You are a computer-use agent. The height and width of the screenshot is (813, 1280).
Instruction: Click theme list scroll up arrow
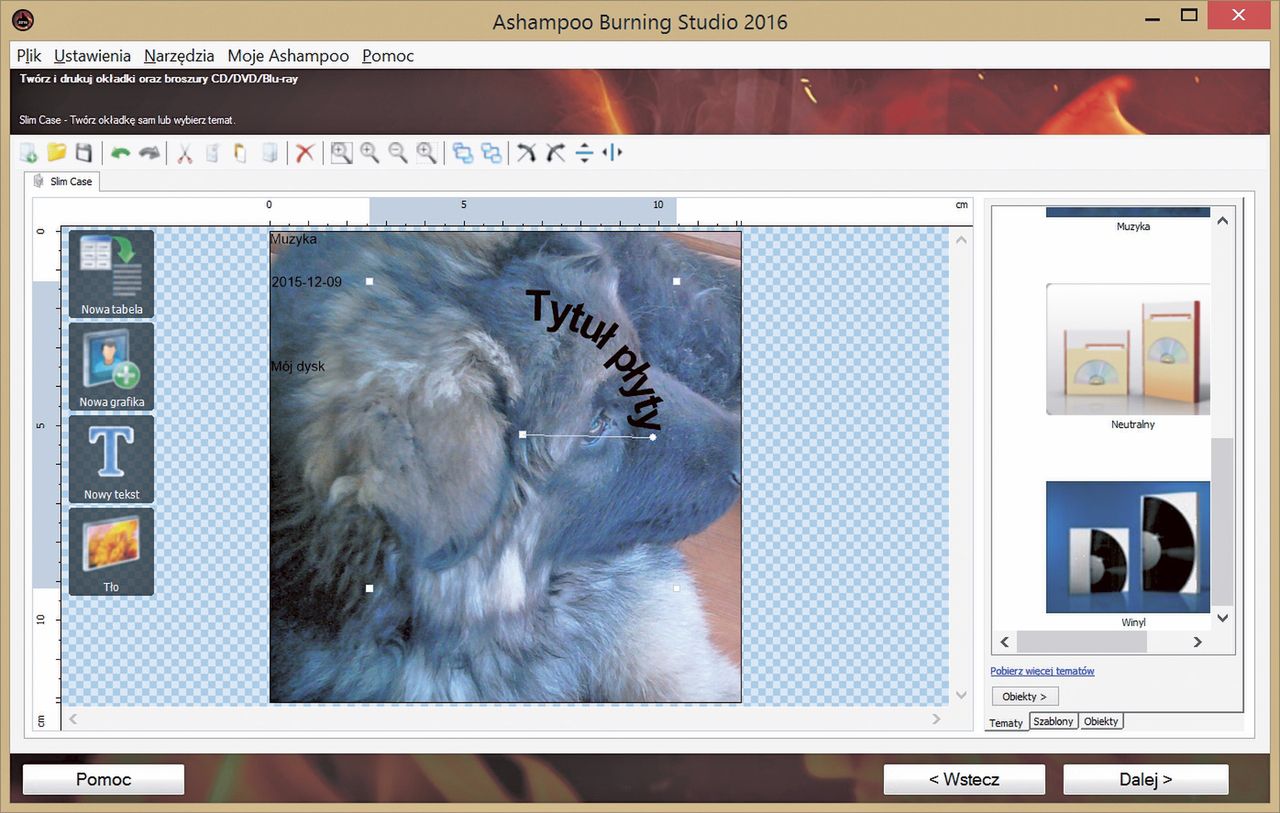point(1222,220)
